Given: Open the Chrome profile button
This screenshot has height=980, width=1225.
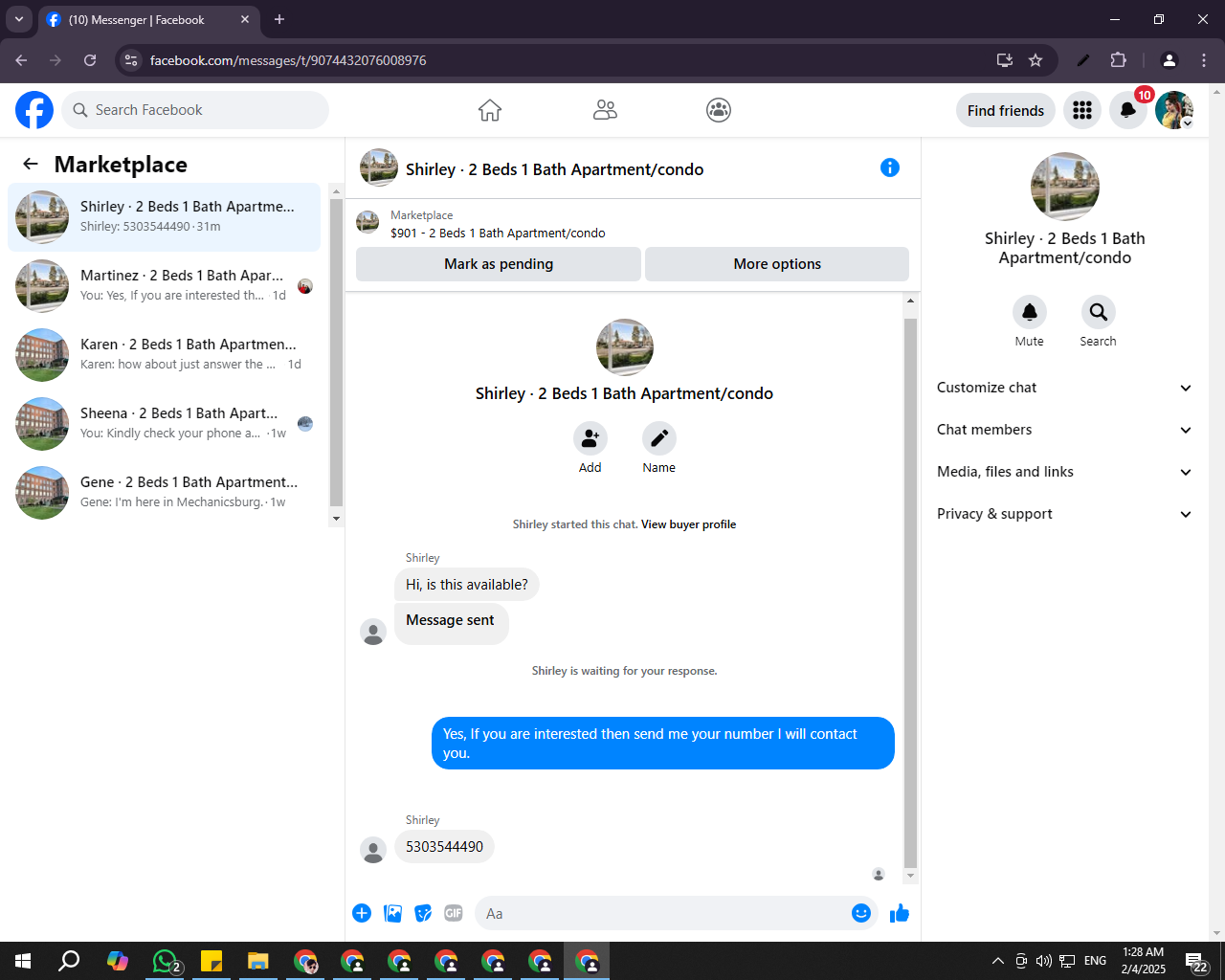Looking at the screenshot, I should [1169, 60].
